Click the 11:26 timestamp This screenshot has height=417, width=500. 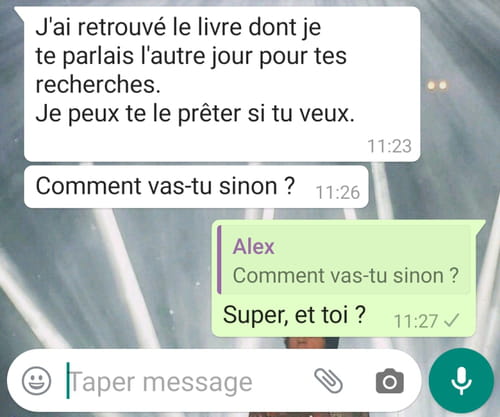[x=338, y=192]
